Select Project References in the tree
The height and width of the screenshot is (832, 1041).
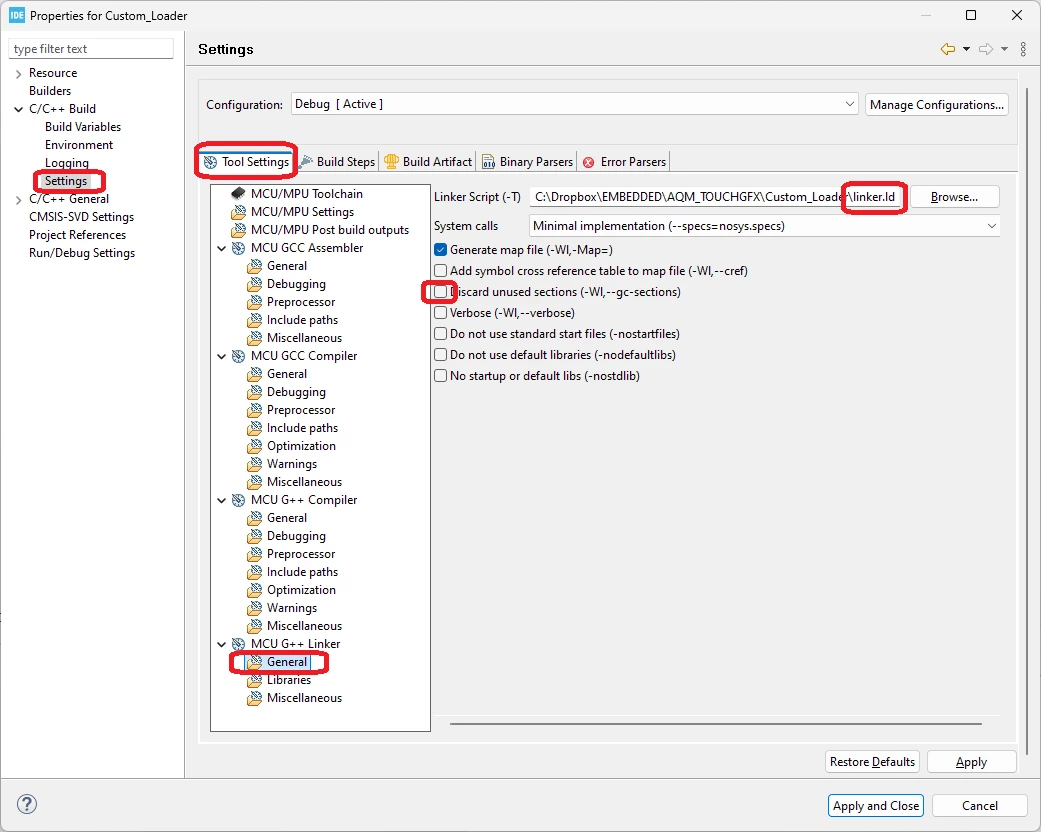tap(77, 235)
